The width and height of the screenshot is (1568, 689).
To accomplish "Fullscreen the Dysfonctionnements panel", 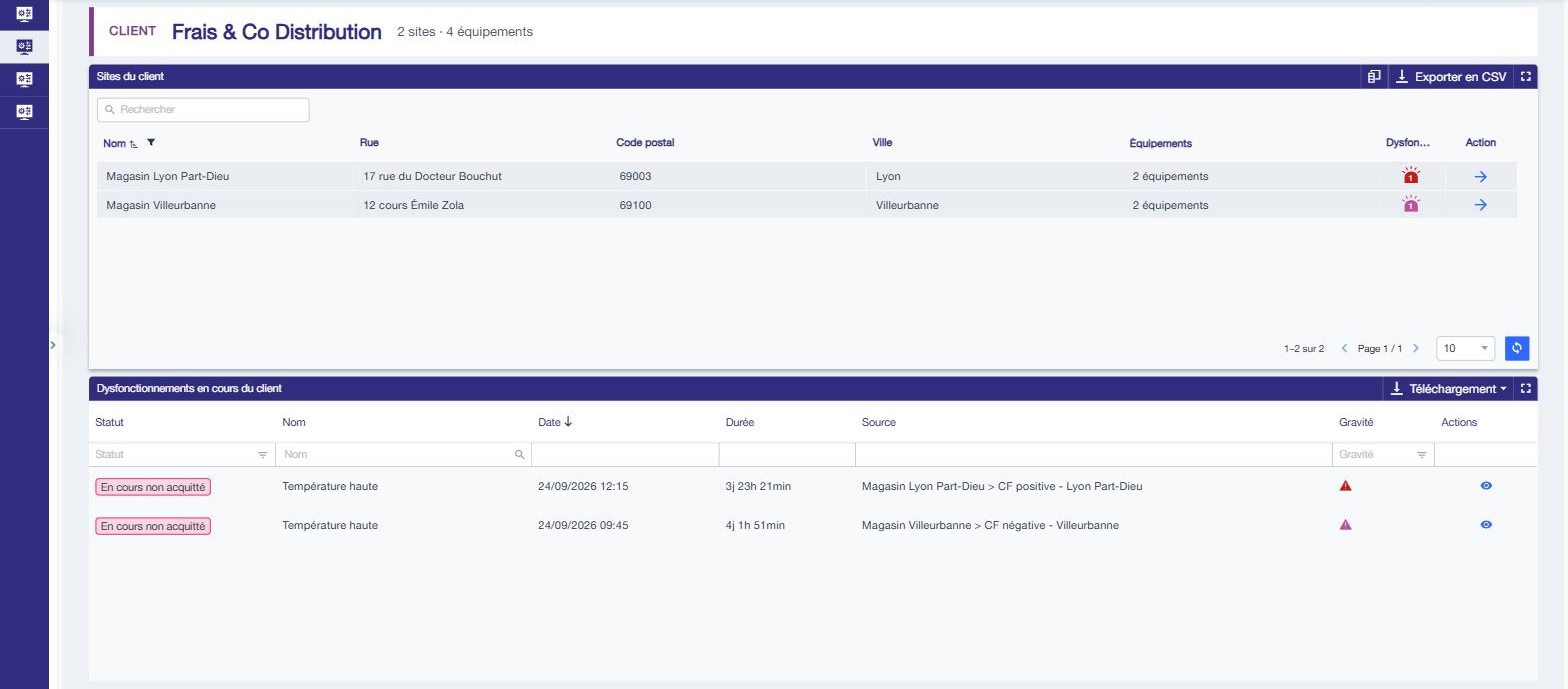I will pos(1525,389).
